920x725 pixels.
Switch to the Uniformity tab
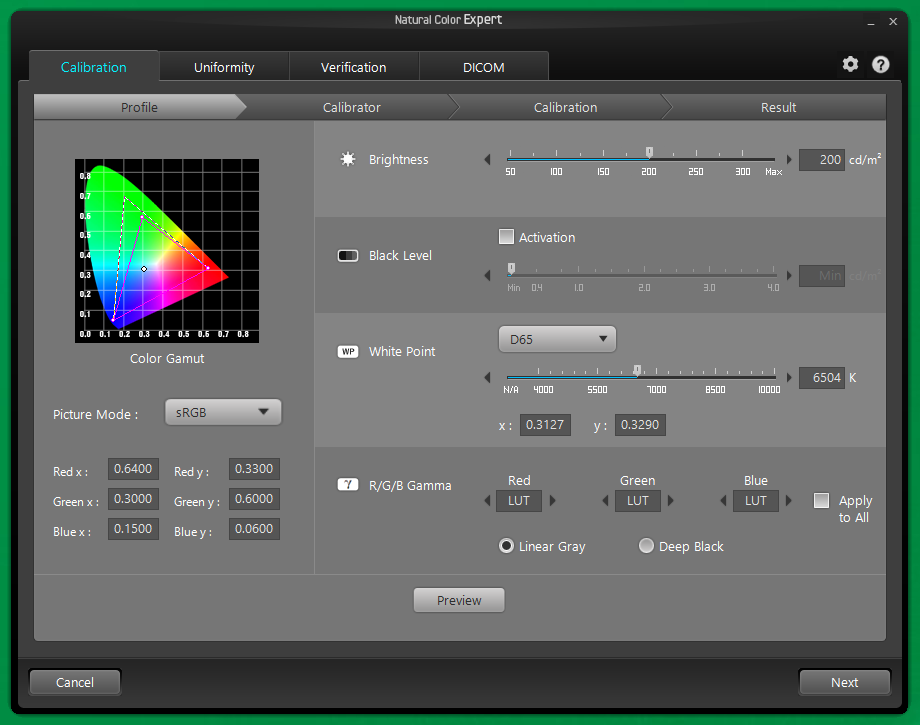(x=224, y=67)
